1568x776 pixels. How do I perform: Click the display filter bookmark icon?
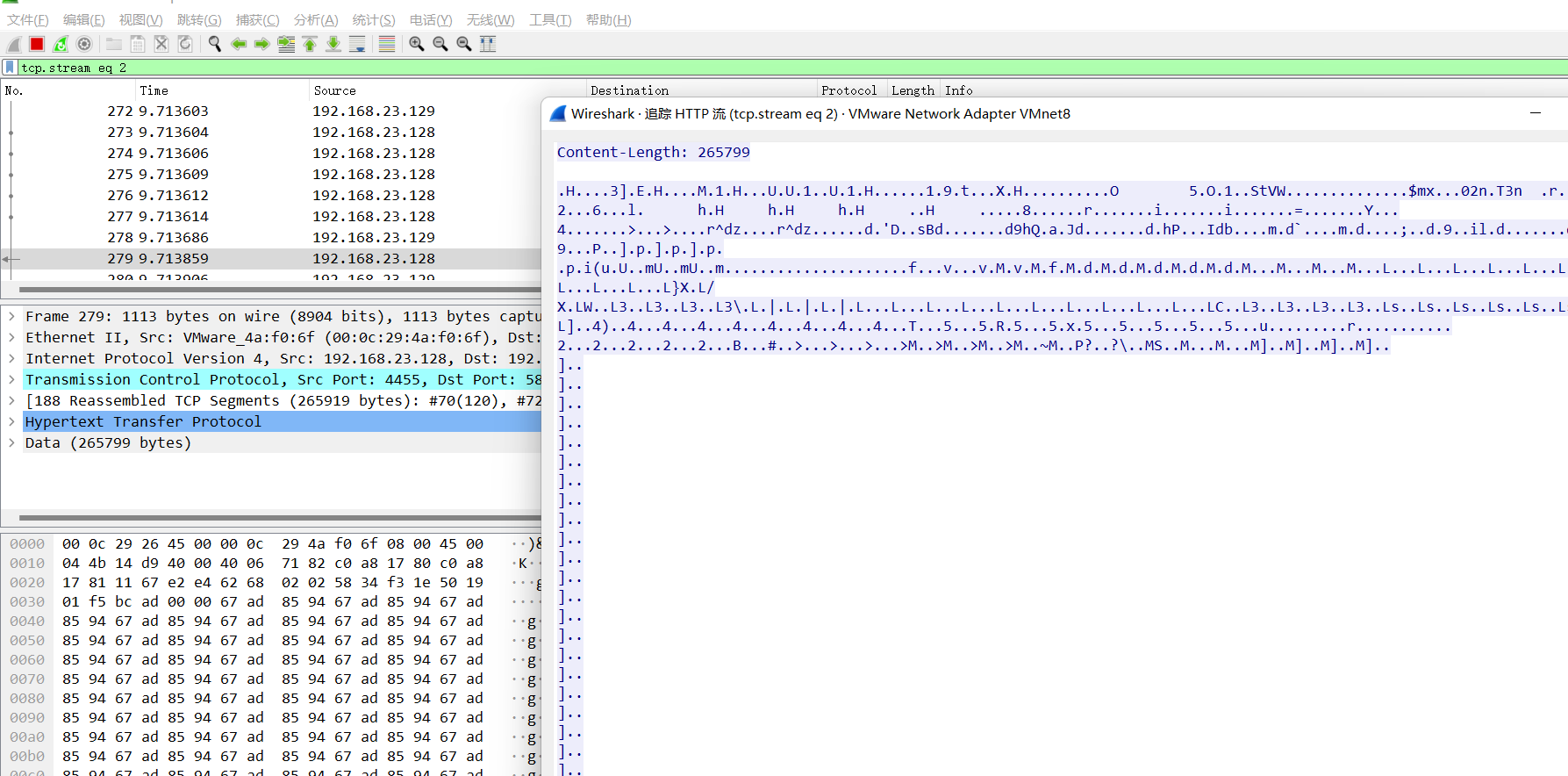[10, 68]
